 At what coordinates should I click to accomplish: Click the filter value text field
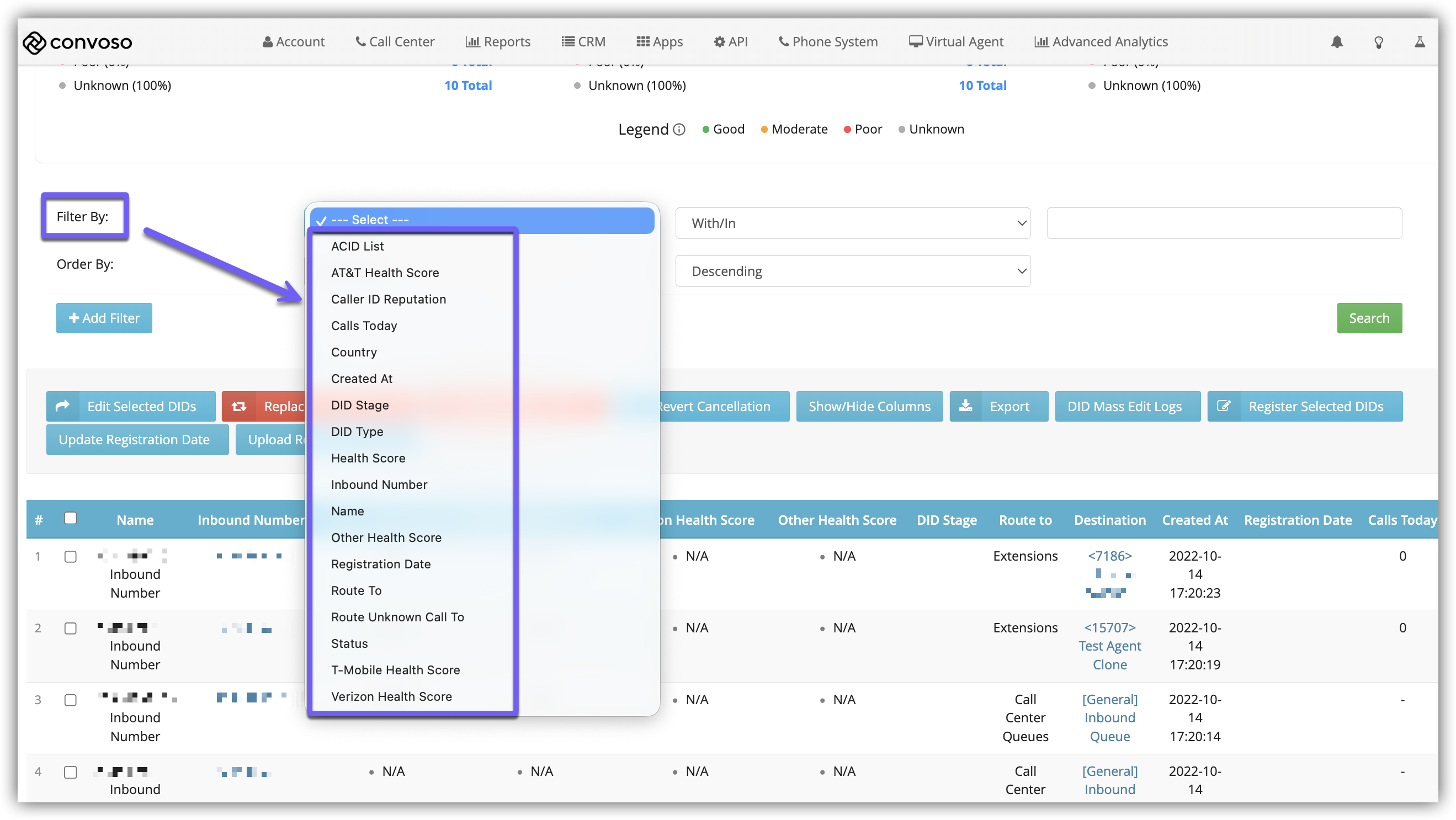1224,223
